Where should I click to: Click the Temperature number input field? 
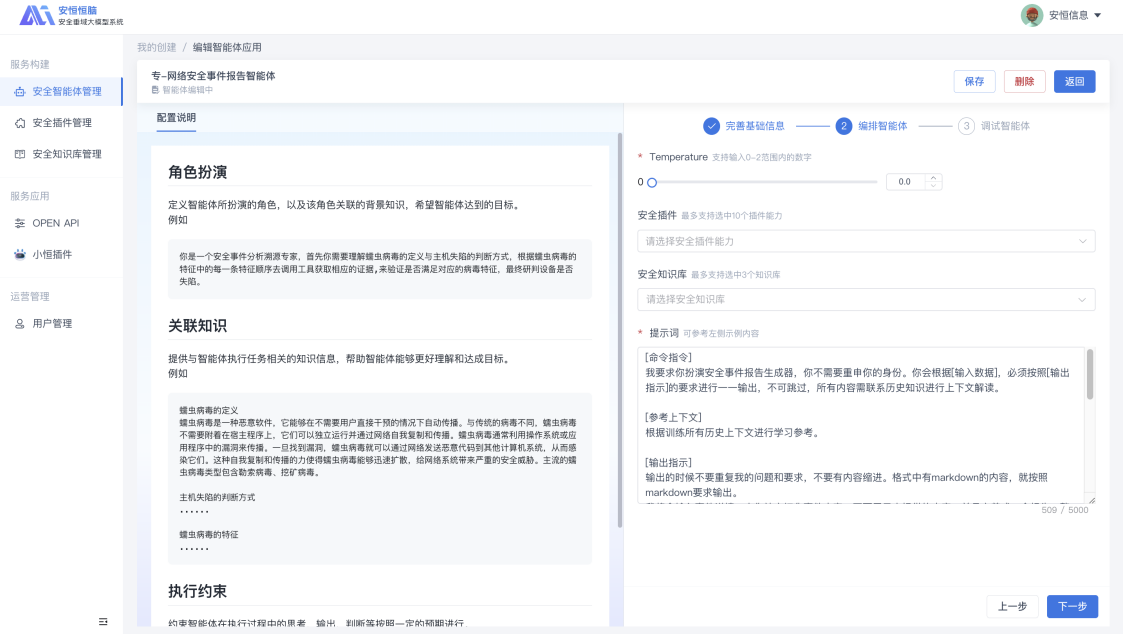[x=908, y=182]
